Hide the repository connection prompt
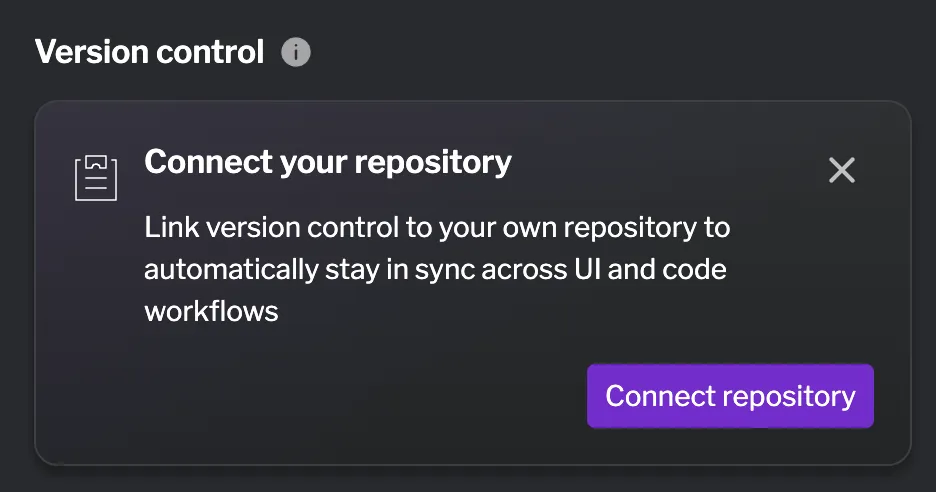The image size is (936, 492). 842,171
